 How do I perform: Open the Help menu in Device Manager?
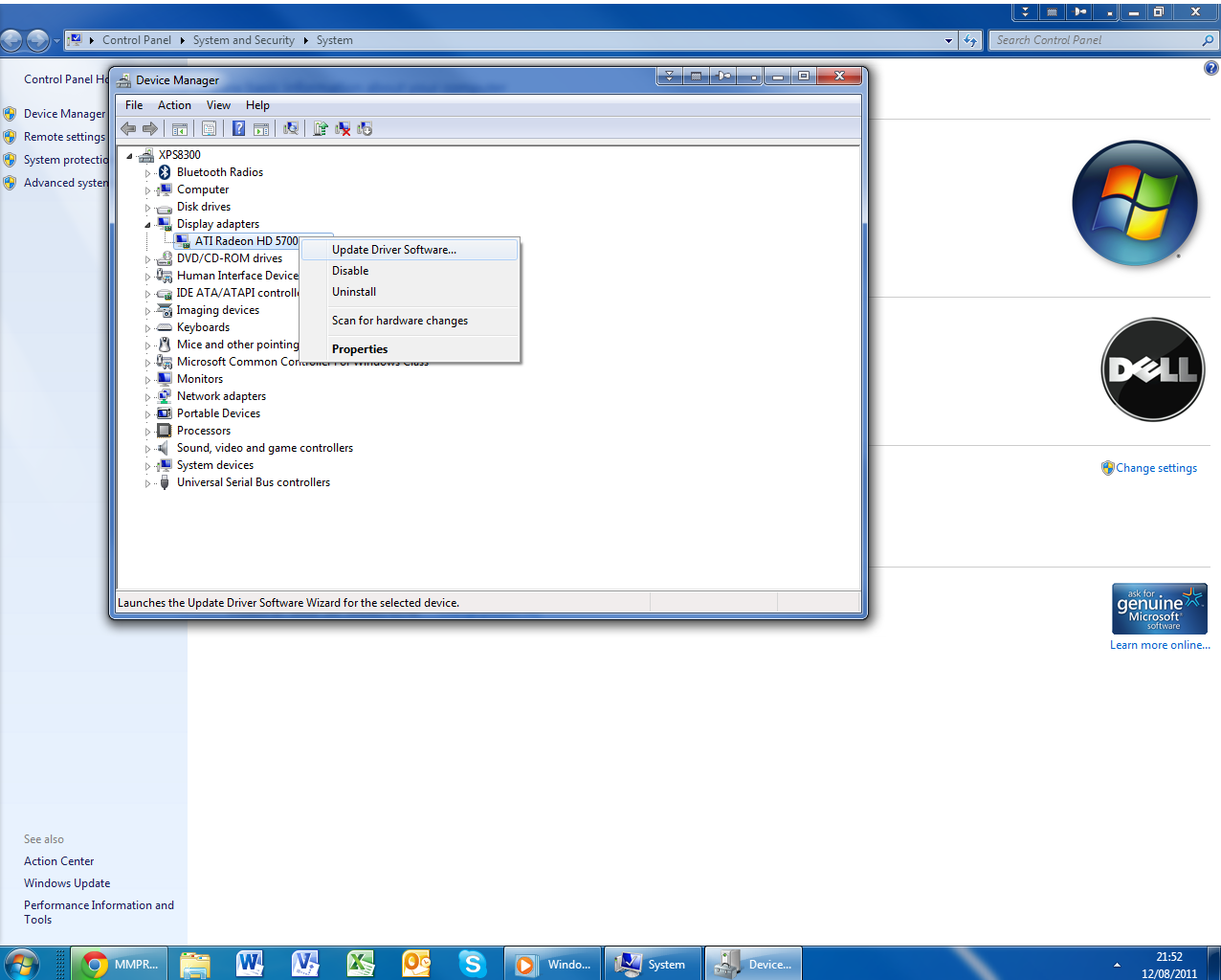(257, 105)
